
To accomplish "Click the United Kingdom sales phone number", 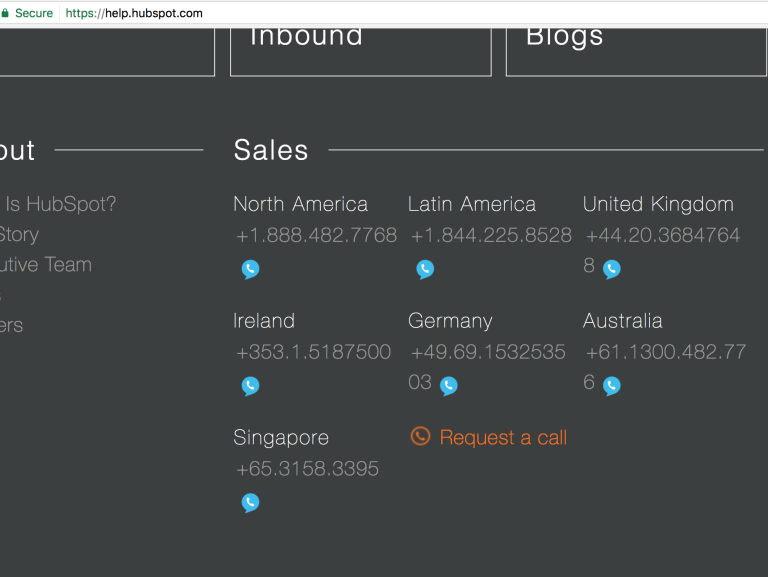I will [663, 236].
